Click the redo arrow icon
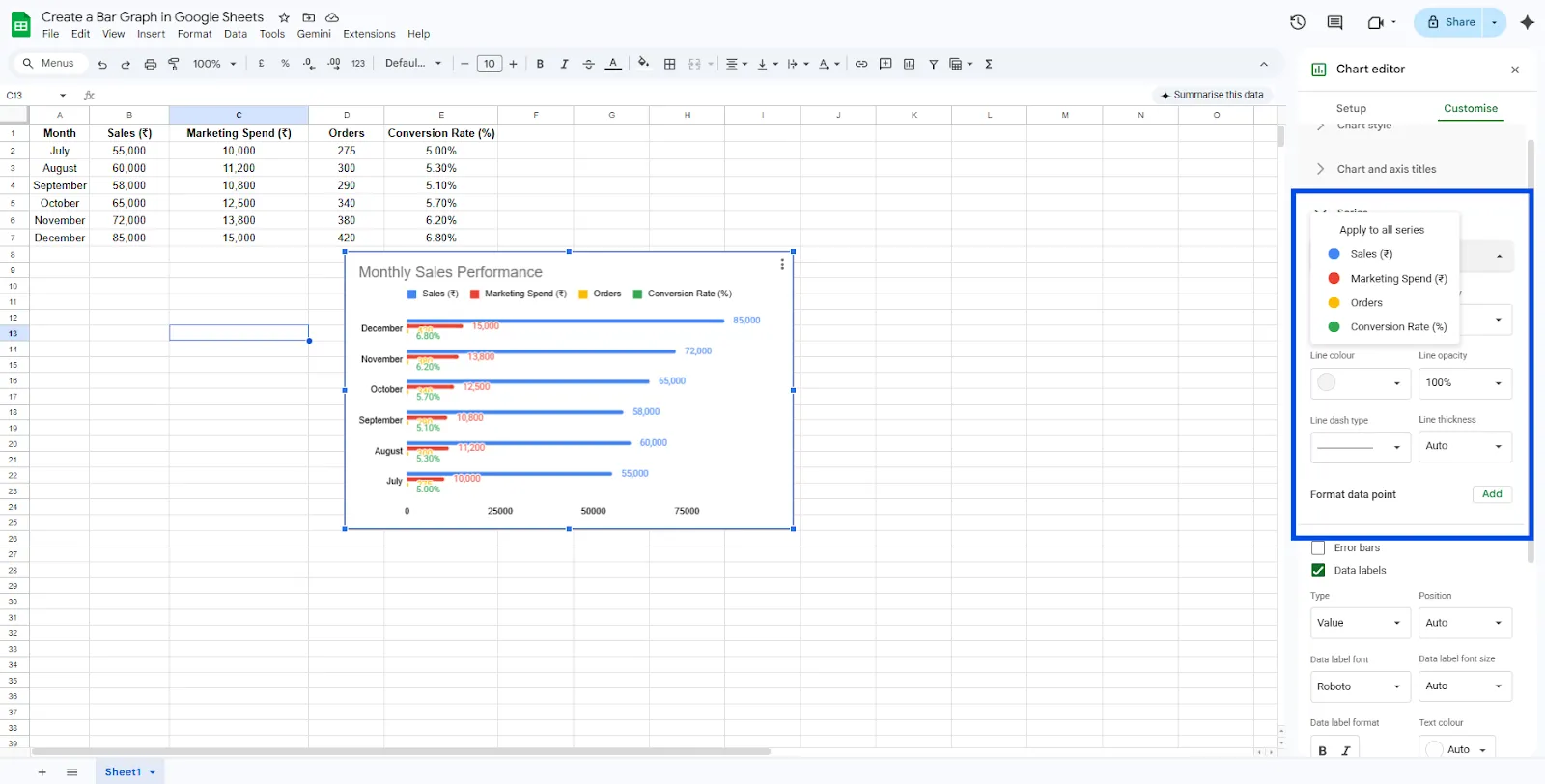Image resolution: width=1545 pixels, height=784 pixels. tap(126, 64)
